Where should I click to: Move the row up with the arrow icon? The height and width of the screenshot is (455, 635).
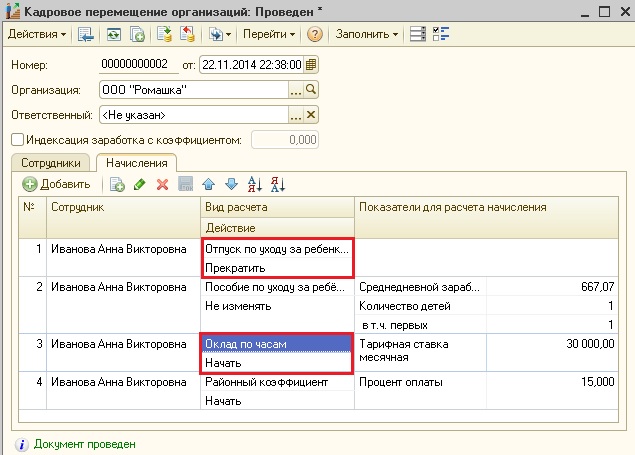(209, 185)
